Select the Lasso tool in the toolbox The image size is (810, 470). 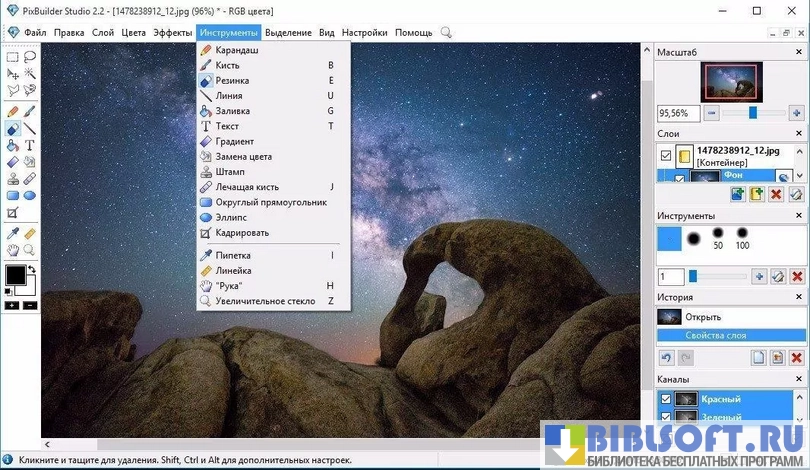click(30, 57)
